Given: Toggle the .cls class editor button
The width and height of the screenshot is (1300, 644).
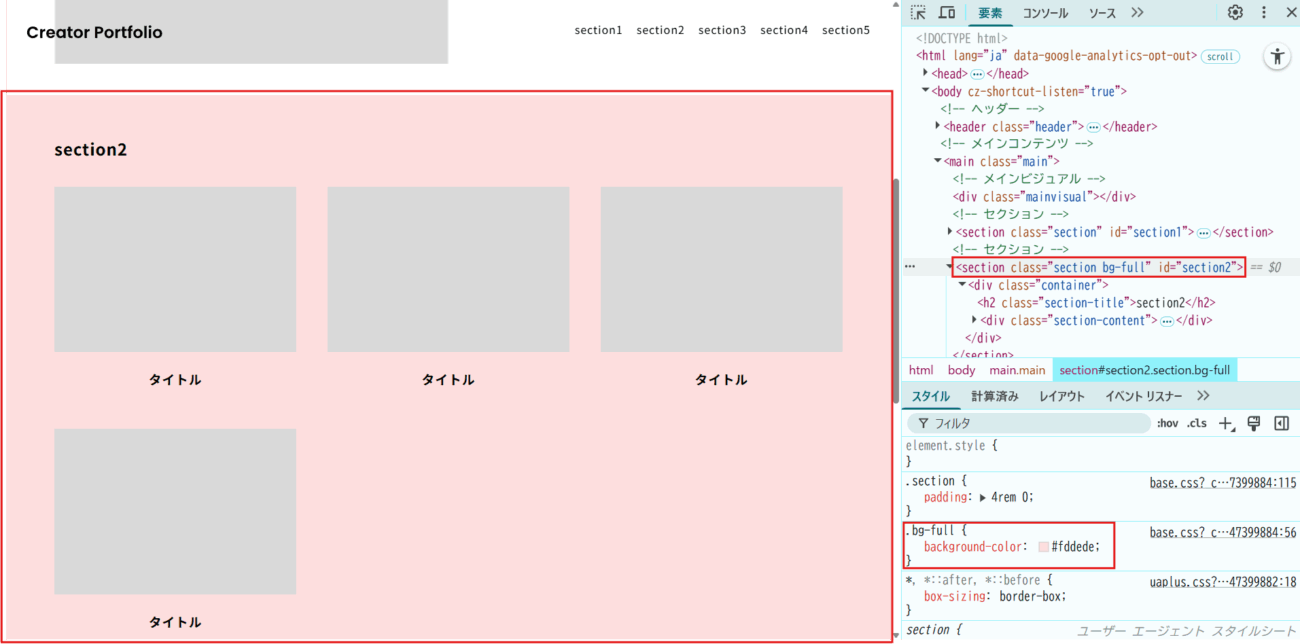Looking at the screenshot, I should pos(1196,424).
